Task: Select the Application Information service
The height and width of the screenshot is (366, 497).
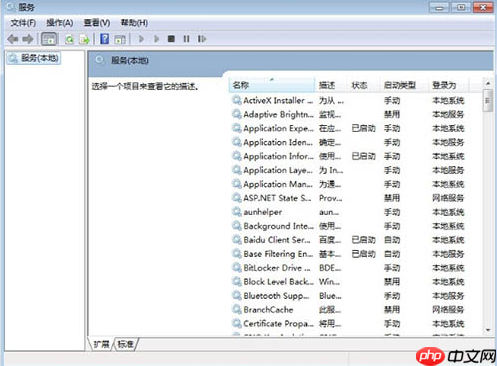Action: [348, 156]
